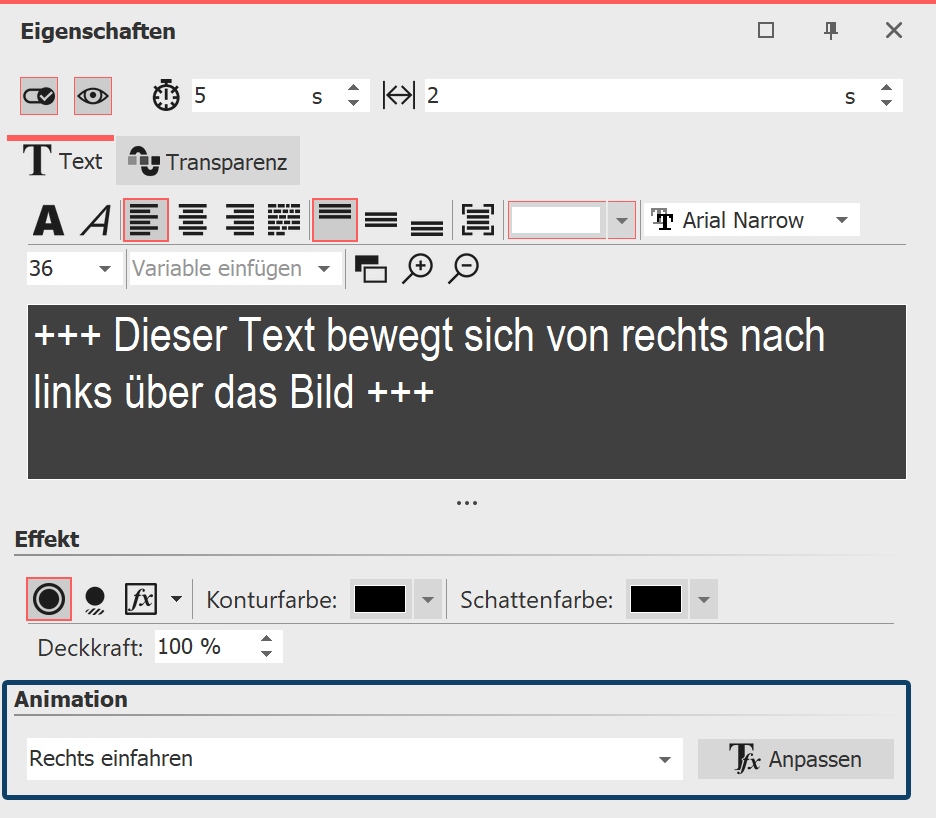The width and height of the screenshot is (936, 818).
Task: Activate the zoom in magnifier
Action: coord(418,268)
